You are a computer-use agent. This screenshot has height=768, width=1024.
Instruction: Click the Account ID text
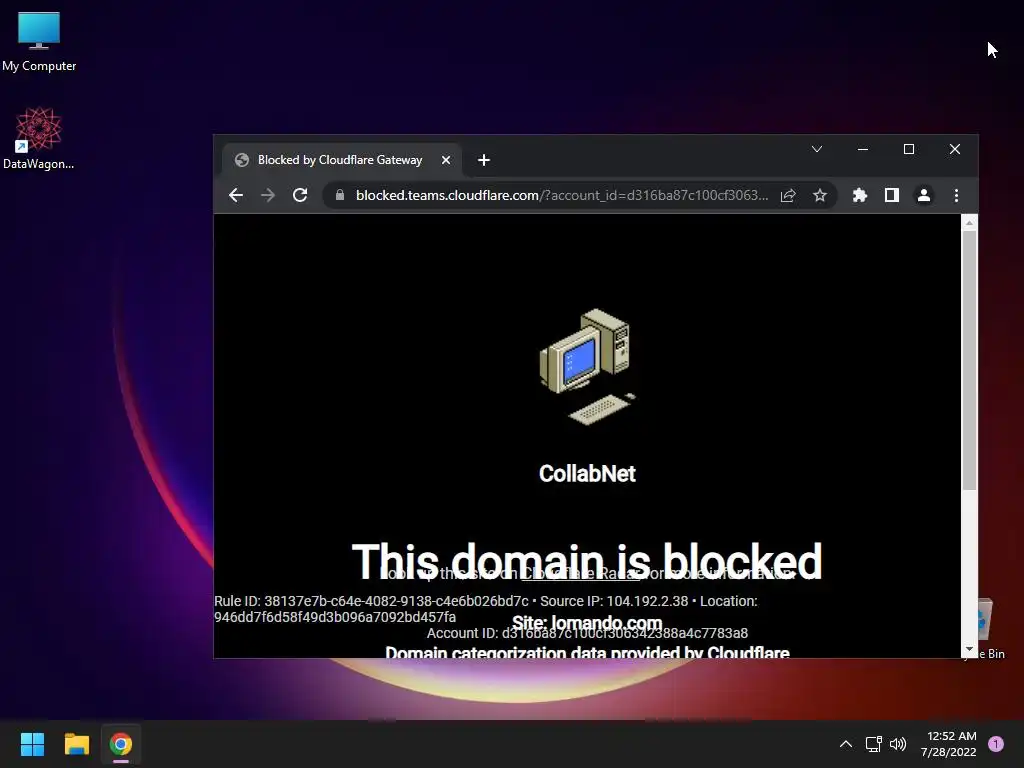click(587, 633)
